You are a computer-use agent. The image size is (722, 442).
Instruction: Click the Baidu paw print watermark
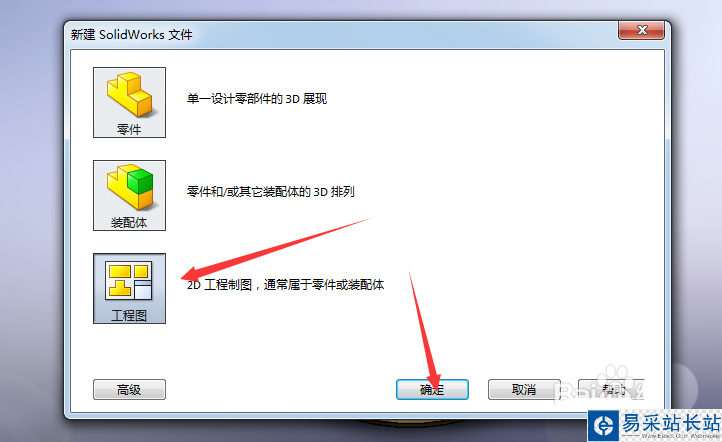click(x=616, y=375)
